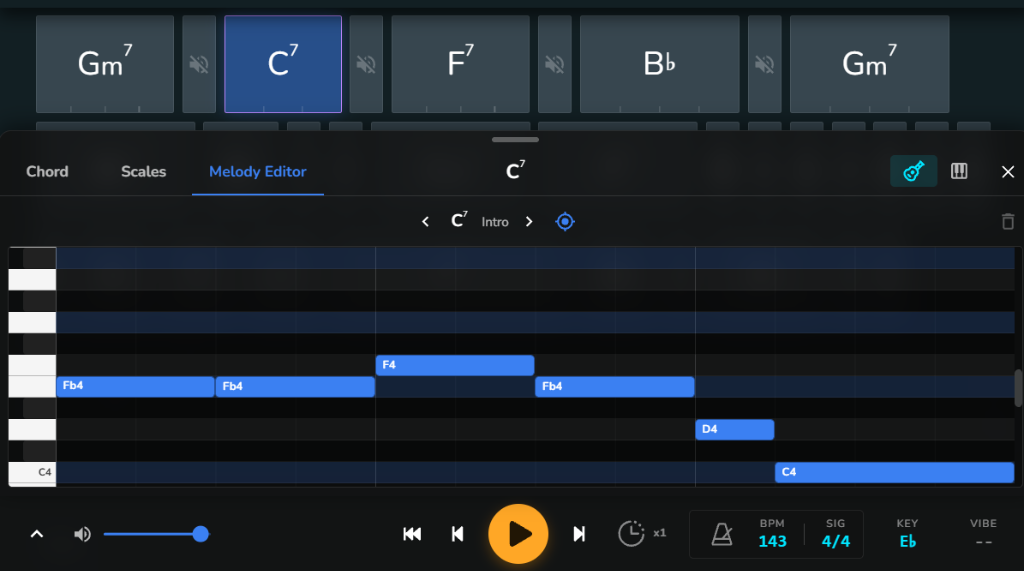
Task: Select the D4 note block
Action: [x=735, y=429]
